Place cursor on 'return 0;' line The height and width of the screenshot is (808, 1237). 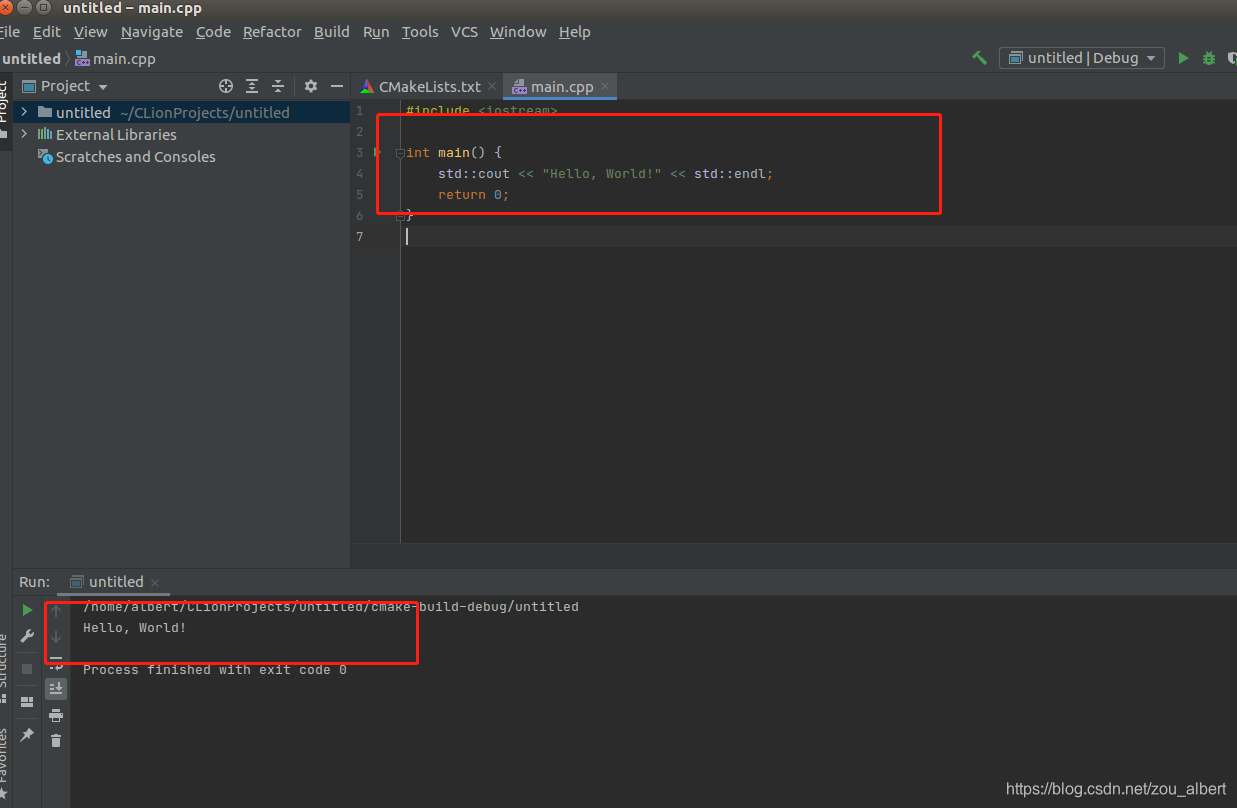(473, 195)
